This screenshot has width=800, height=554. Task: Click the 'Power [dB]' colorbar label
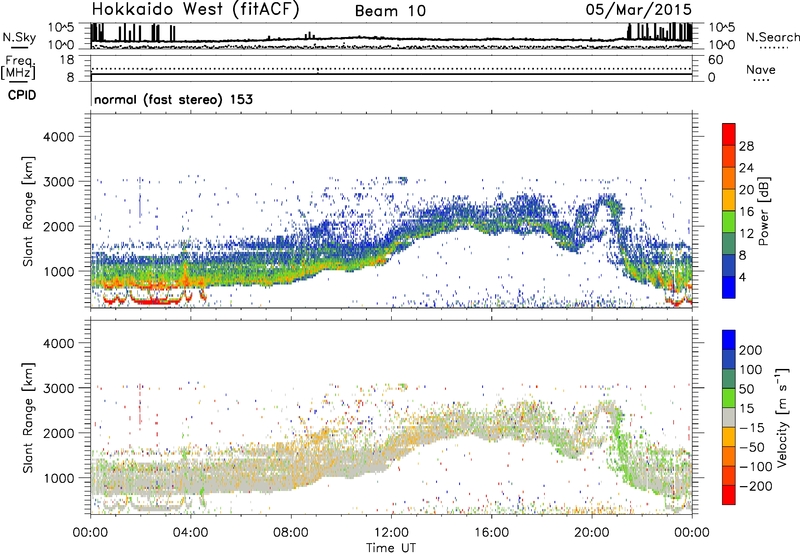(x=764, y=211)
